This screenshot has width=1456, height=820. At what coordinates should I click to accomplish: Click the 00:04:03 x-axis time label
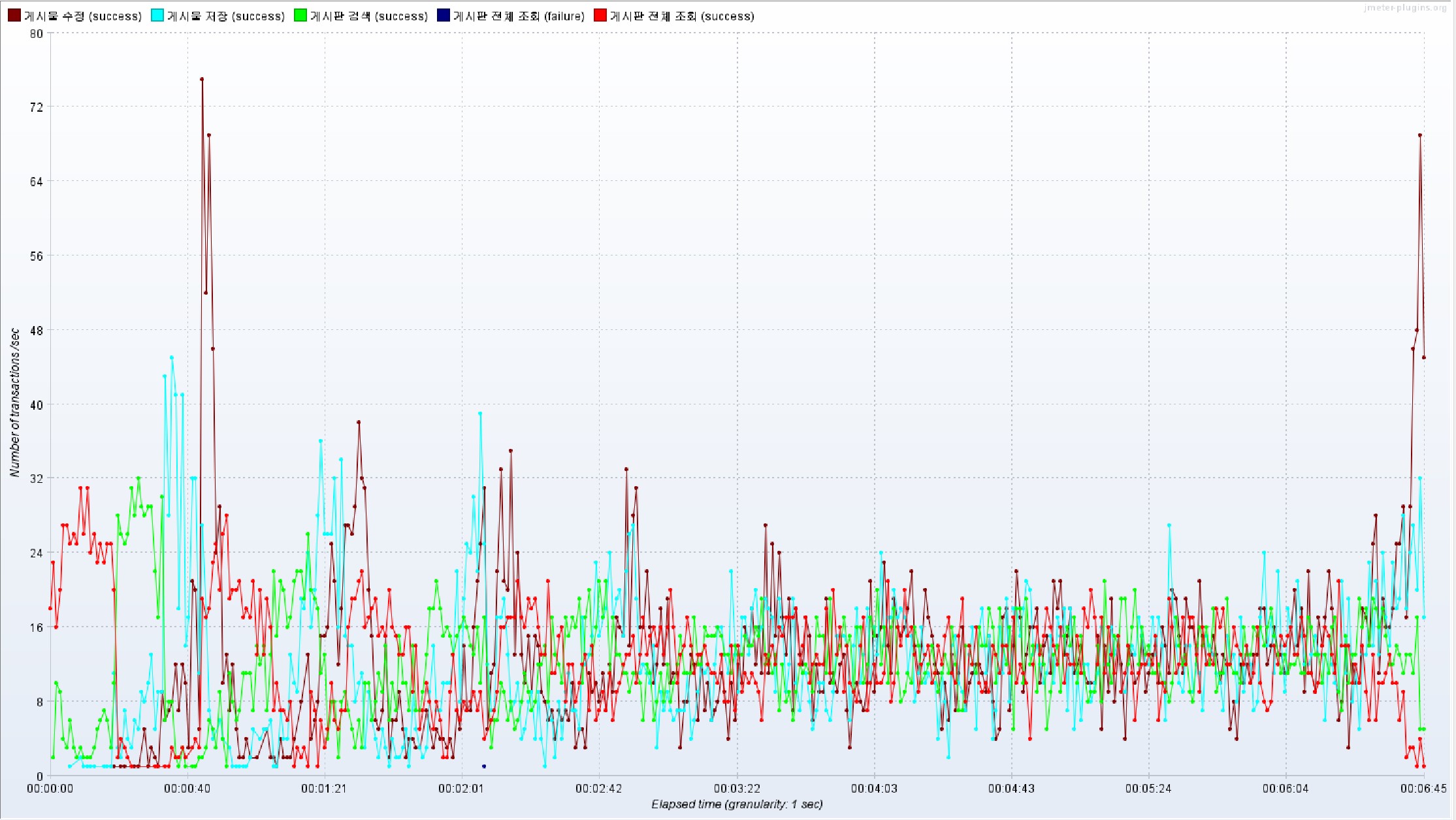coord(874,789)
